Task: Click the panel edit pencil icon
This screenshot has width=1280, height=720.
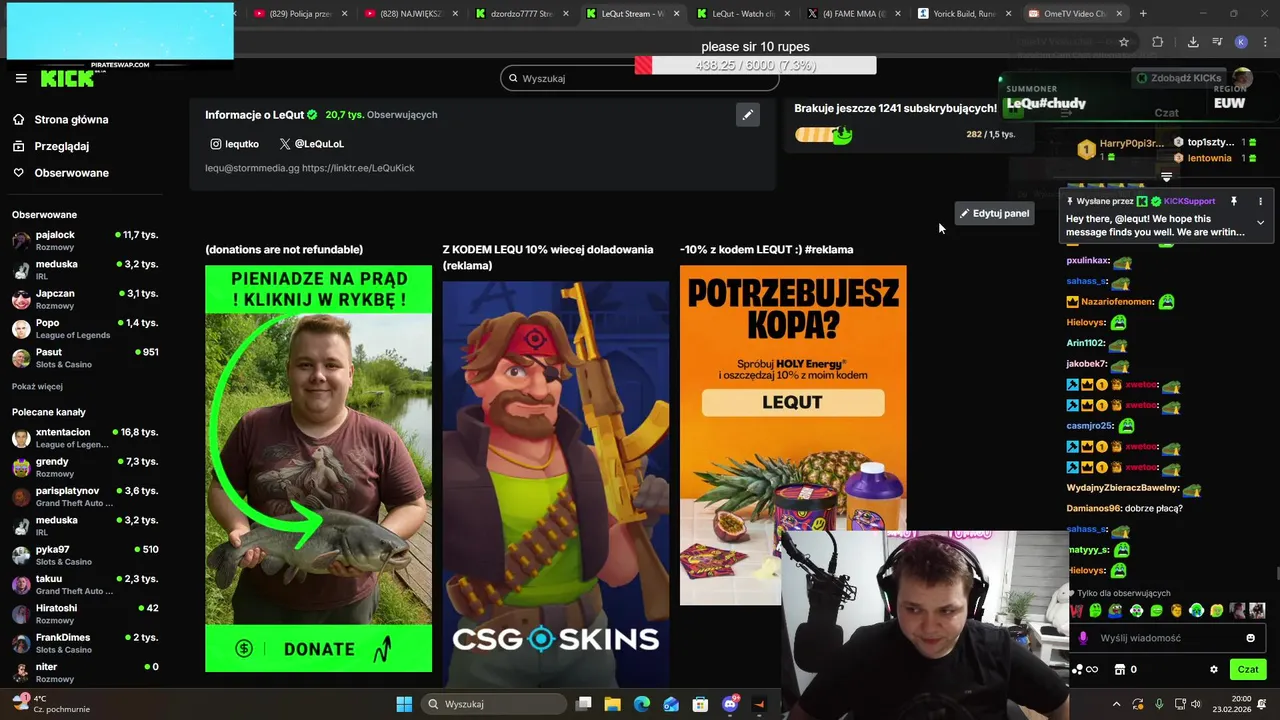Action: (747, 115)
